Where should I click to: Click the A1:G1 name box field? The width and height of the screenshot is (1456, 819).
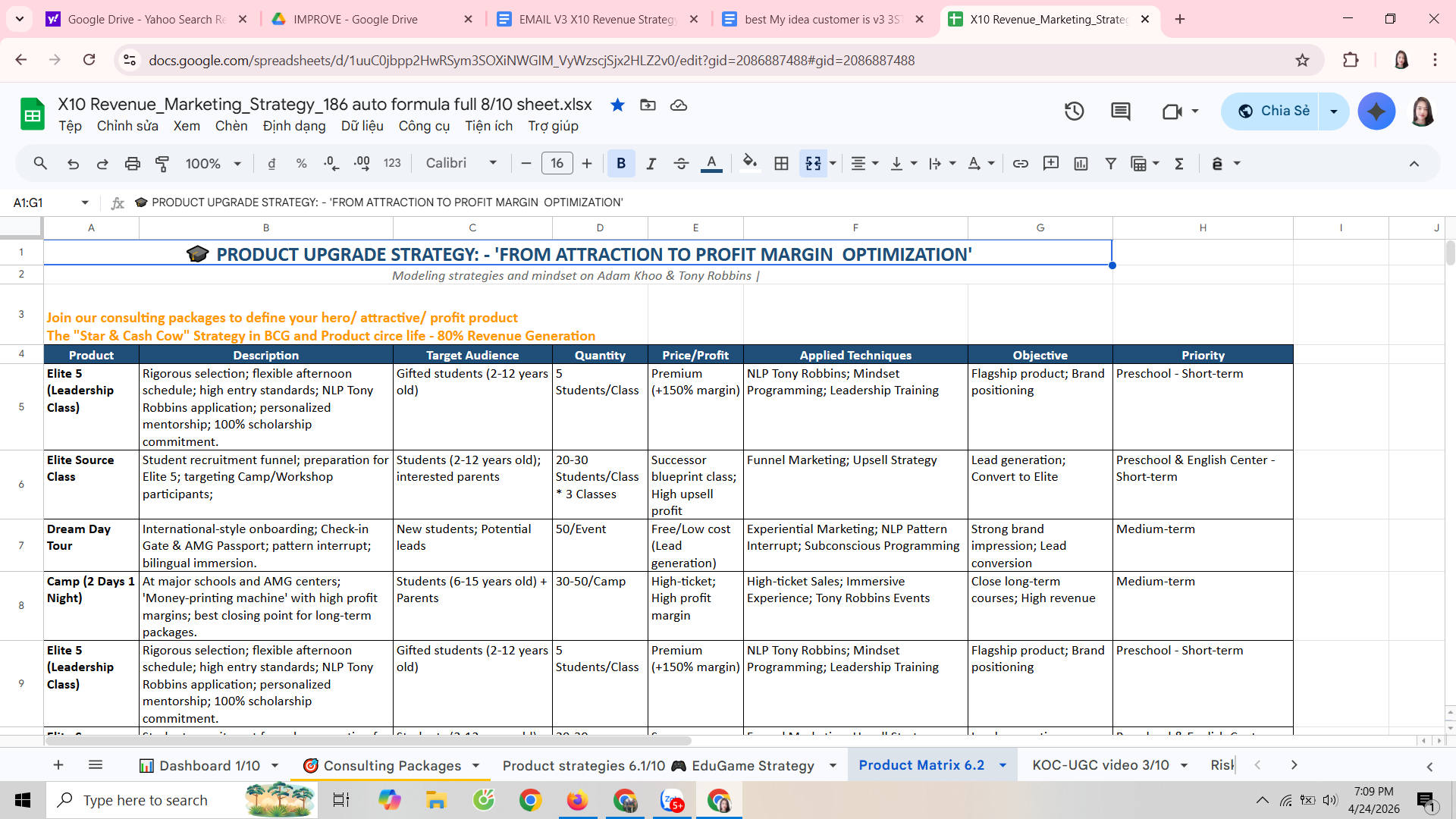44,202
